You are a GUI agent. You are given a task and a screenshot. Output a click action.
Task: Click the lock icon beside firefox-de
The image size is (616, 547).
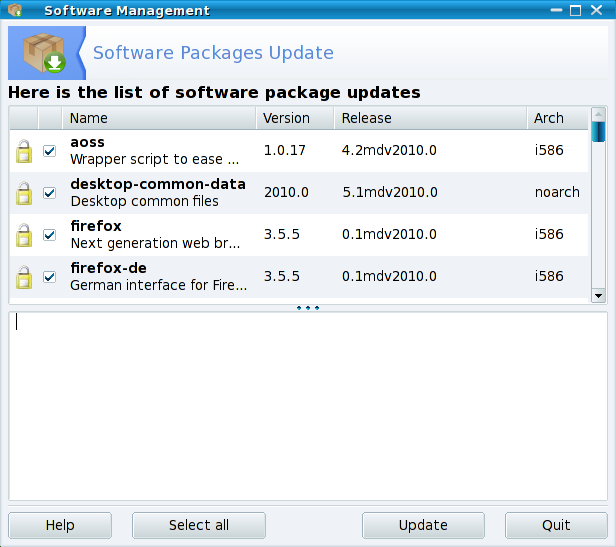coord(23,277)
